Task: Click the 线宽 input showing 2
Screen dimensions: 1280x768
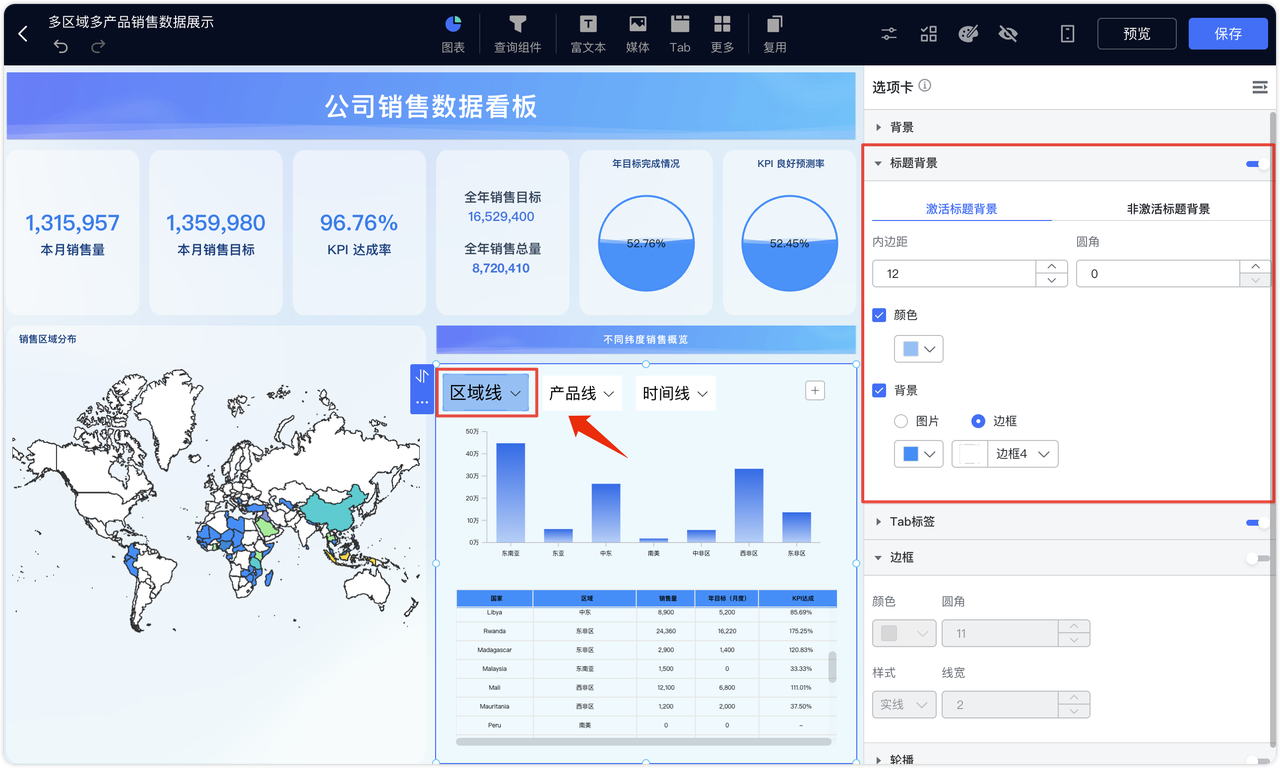Action: pos(1000,705)
